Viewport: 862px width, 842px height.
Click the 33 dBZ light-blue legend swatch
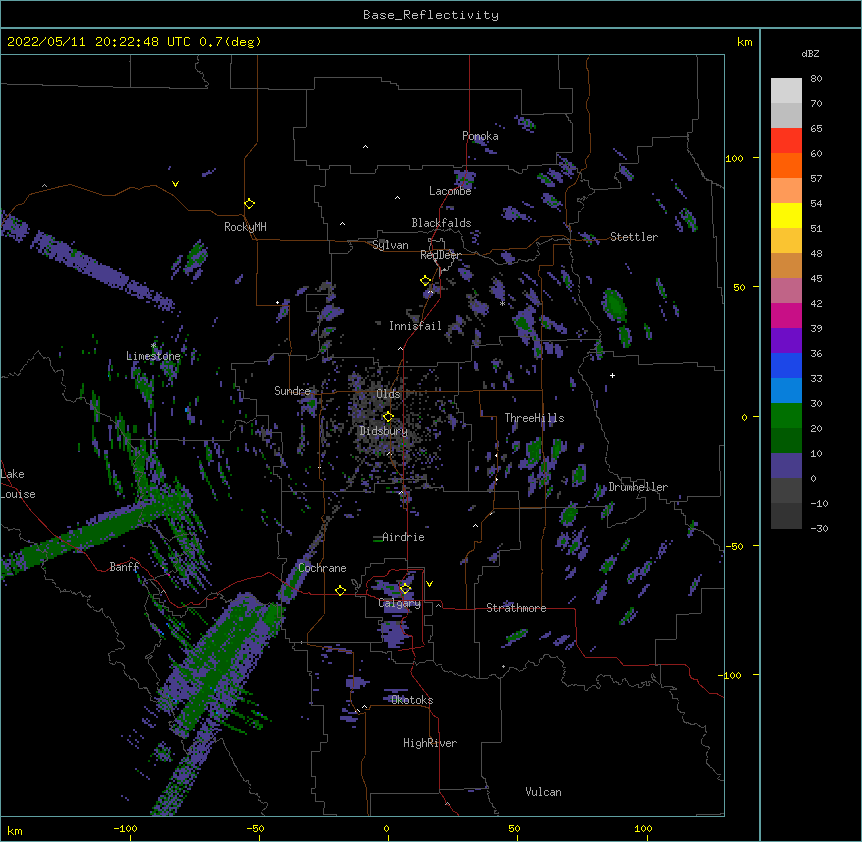(786, 390)
